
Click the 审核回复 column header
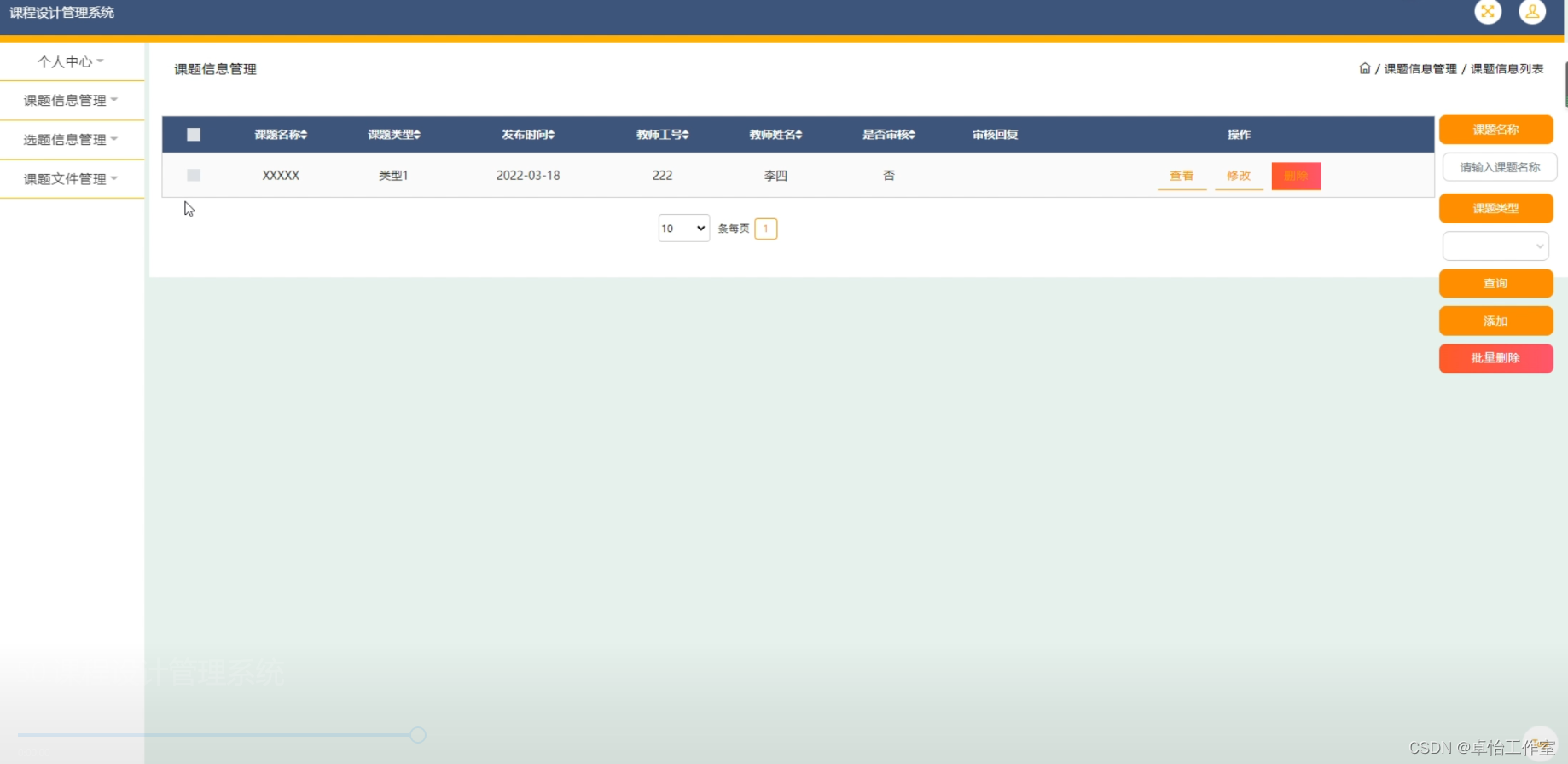(995, 135)
